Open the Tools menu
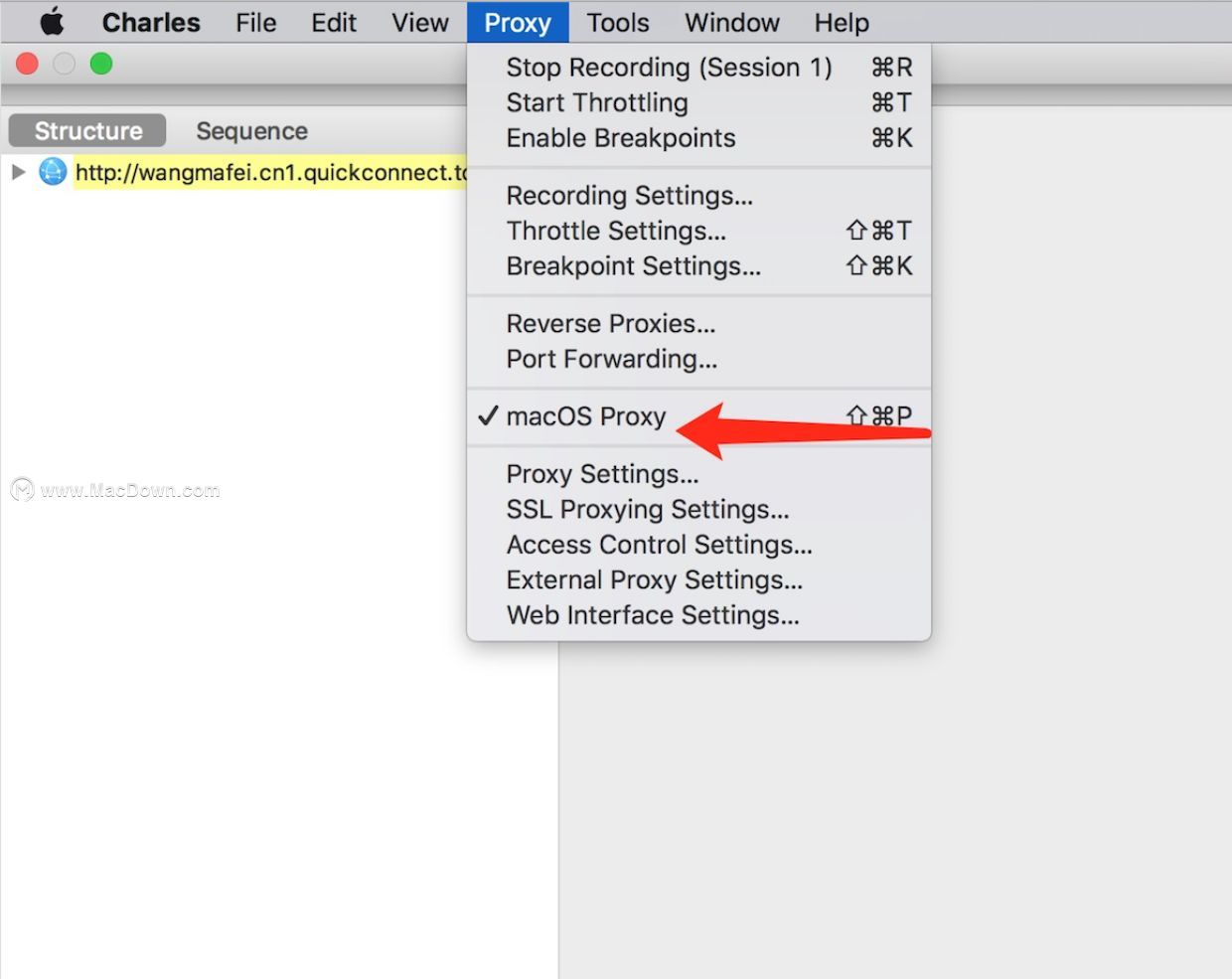The width and height of the screenshot is (1232, 979). point(618,22)
